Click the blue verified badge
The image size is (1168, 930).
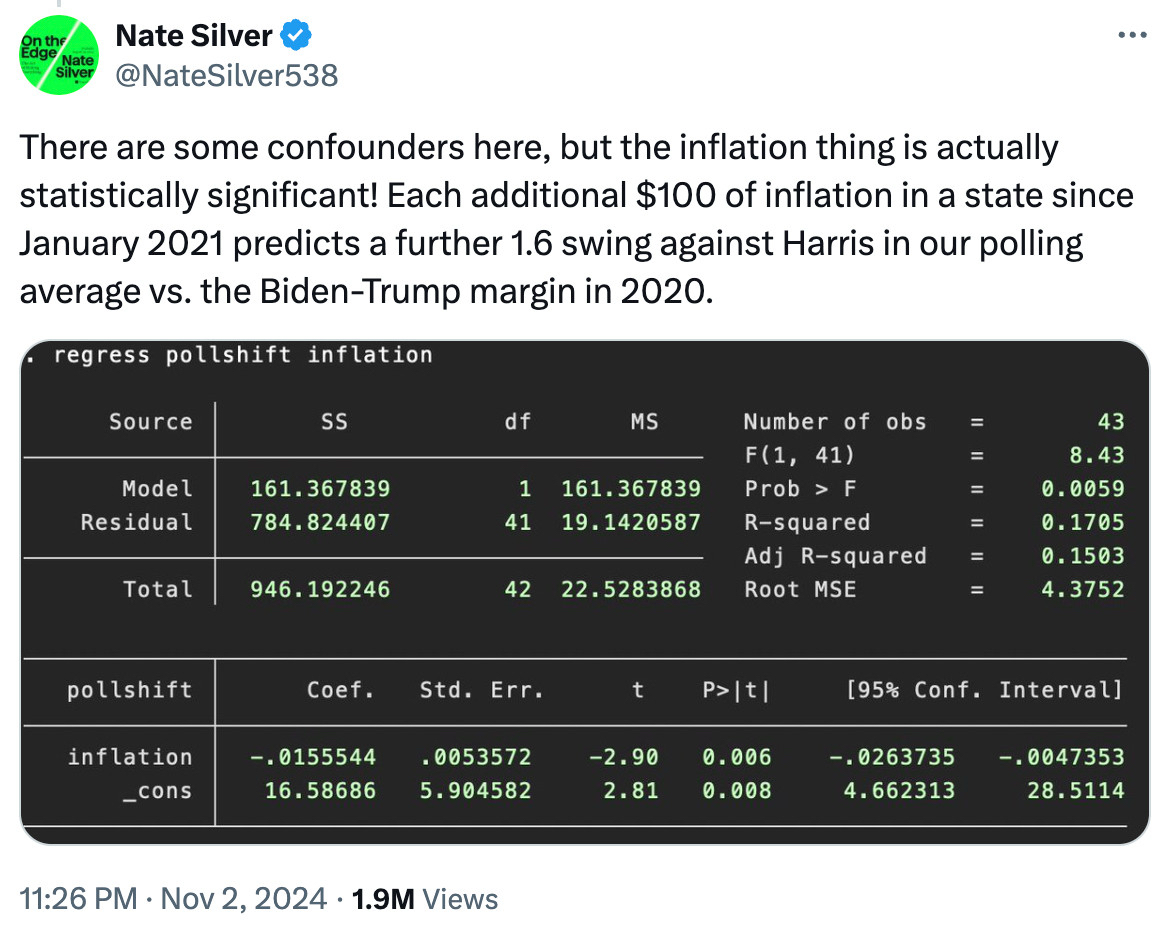296,37
